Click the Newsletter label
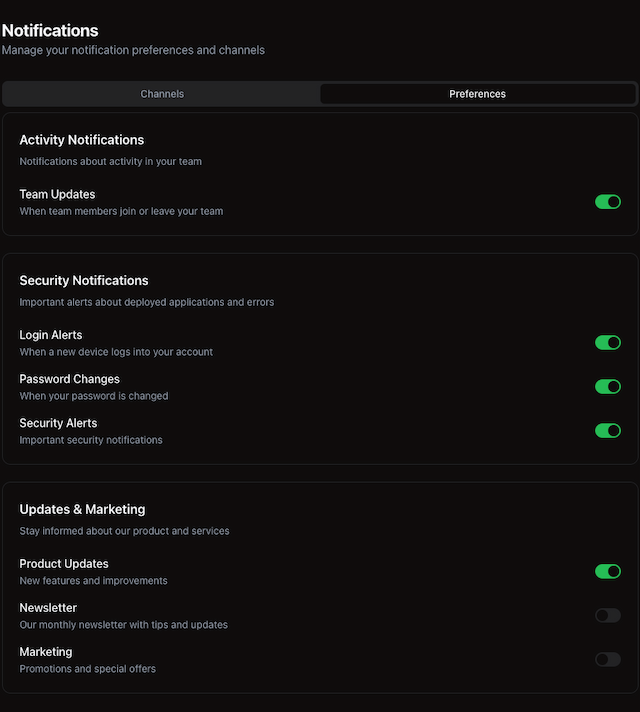This screenshot has height=712, width=640. [48, 608]
